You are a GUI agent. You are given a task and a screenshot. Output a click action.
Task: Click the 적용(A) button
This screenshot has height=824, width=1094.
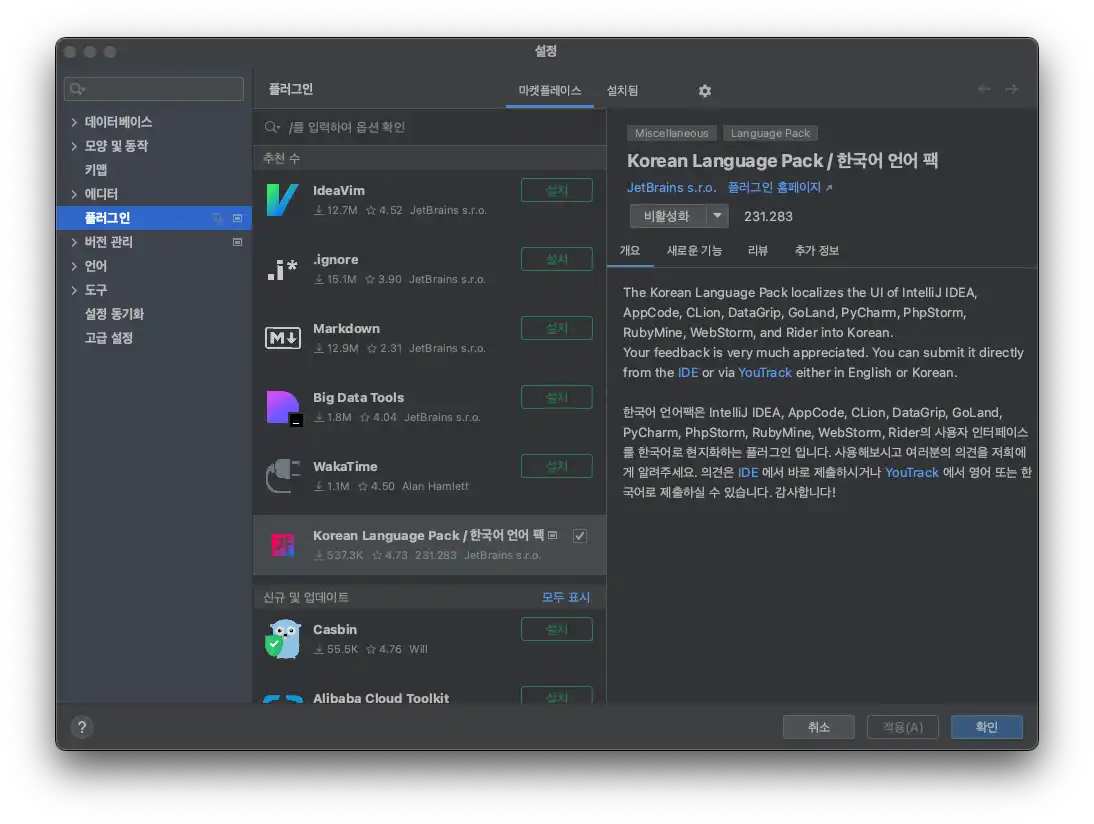click(x=903, y=727)
